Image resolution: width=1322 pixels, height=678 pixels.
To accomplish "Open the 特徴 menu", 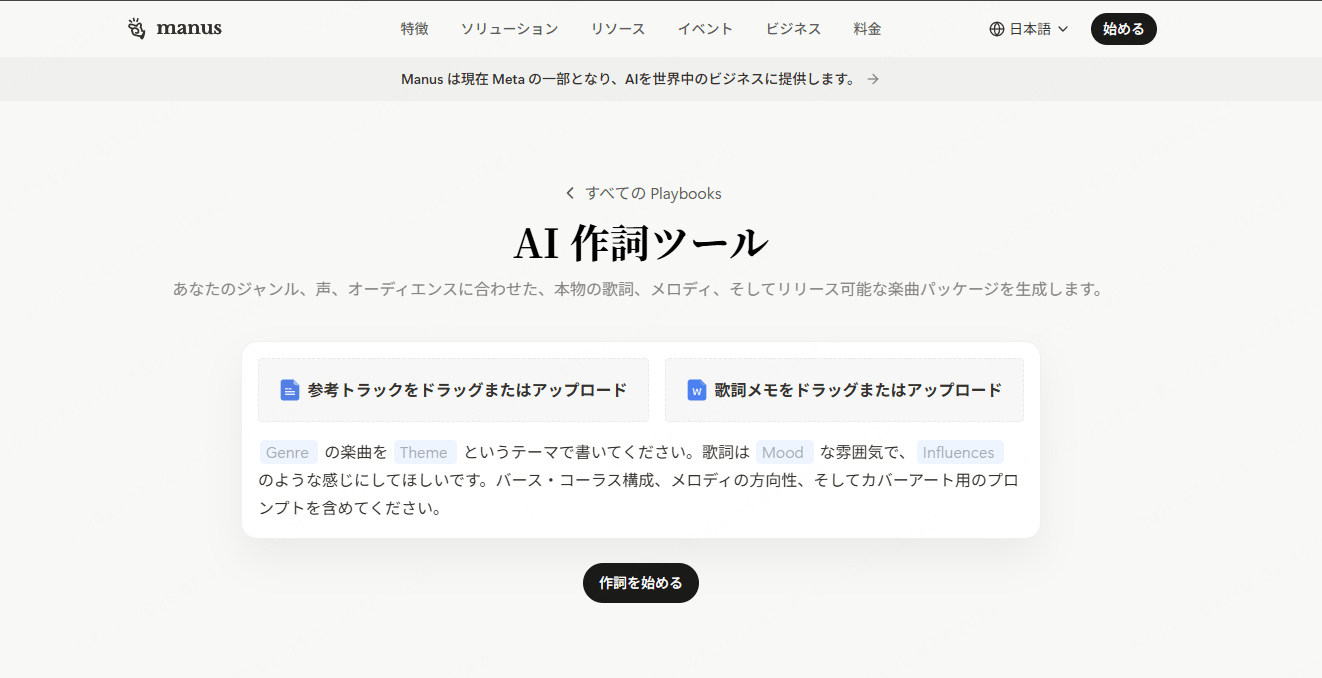I will pos(415,29).
